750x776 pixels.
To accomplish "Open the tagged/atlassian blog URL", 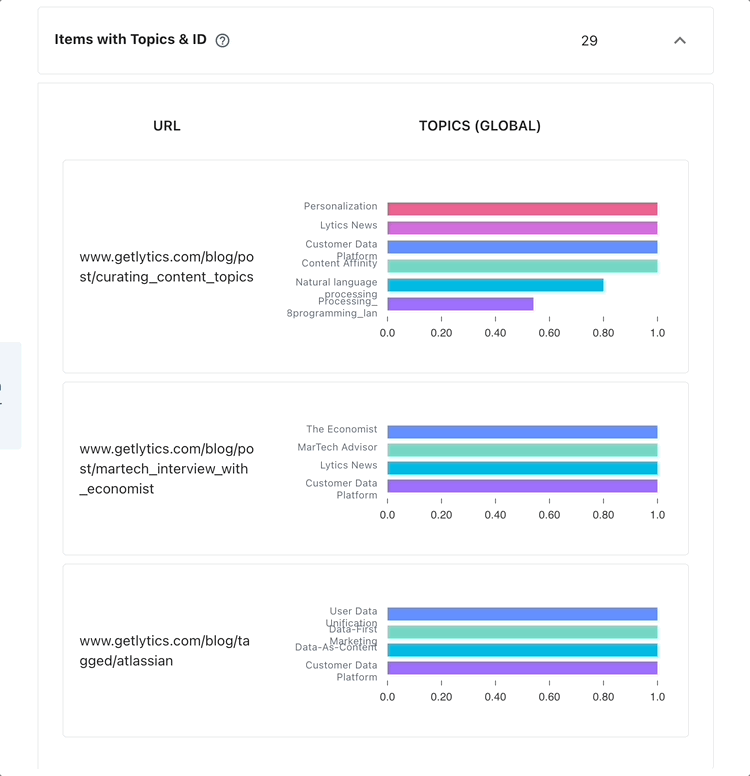I will tap(164, 651).
